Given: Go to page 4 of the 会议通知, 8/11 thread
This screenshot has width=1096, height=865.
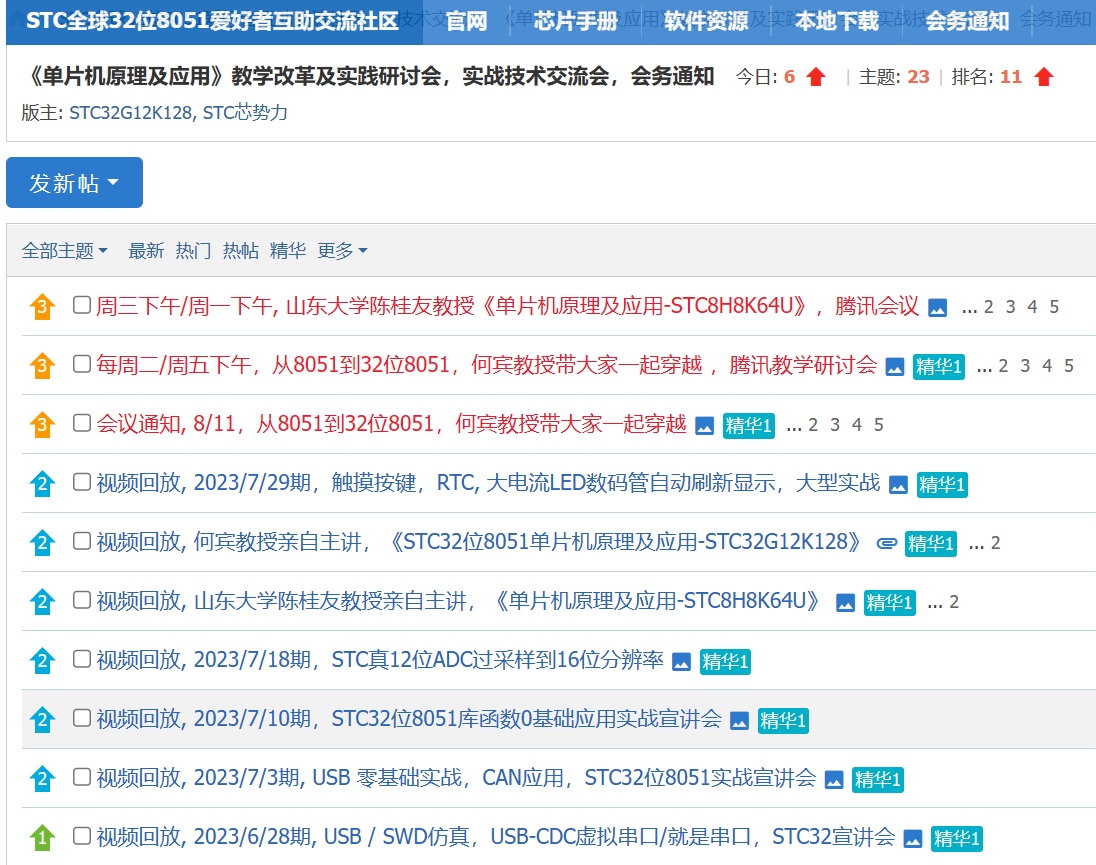Looking at the screenshot, I should tap(857, 425).
